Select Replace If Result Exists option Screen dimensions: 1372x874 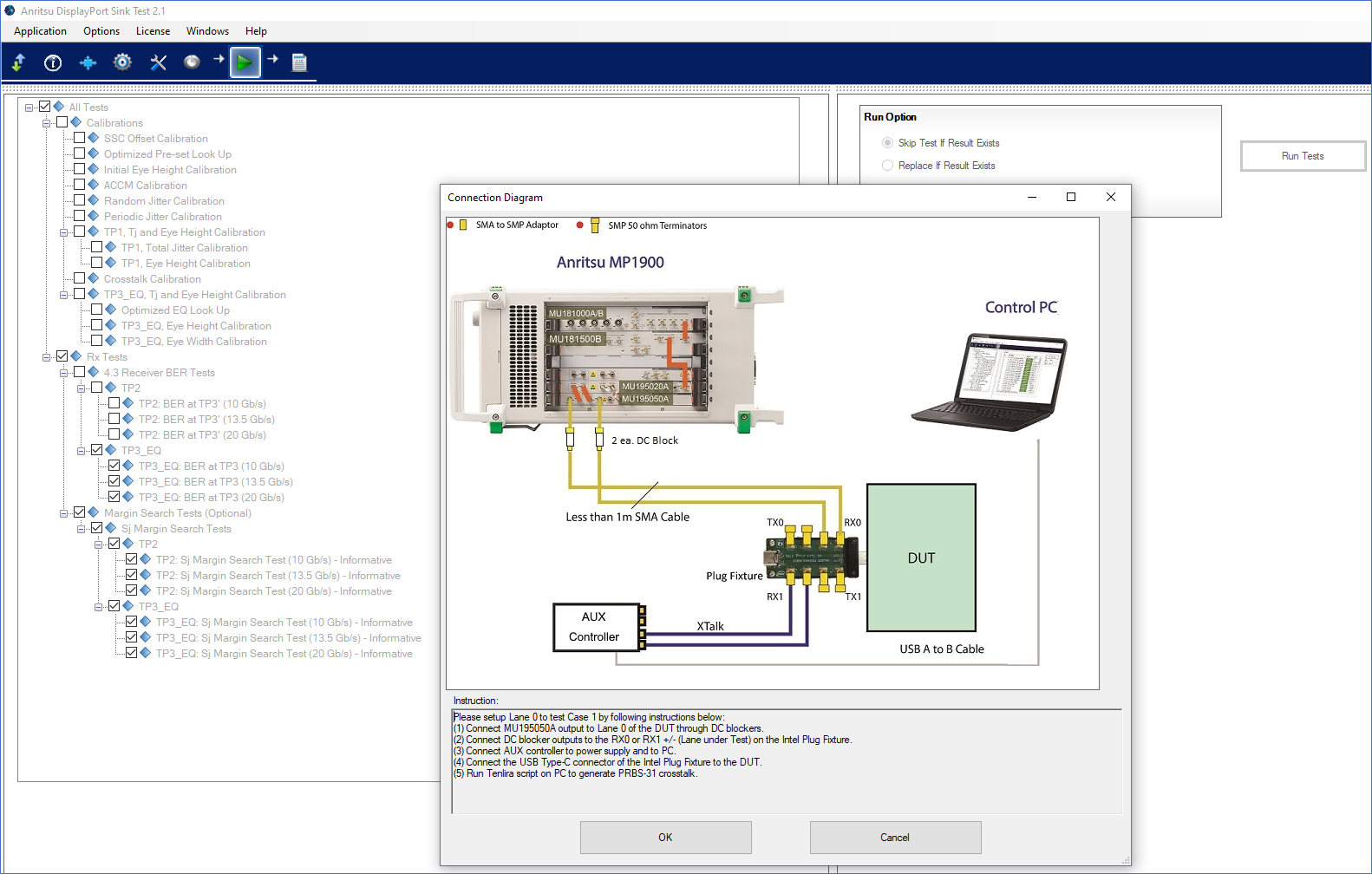pyautogui.click(x=887, y=166)
